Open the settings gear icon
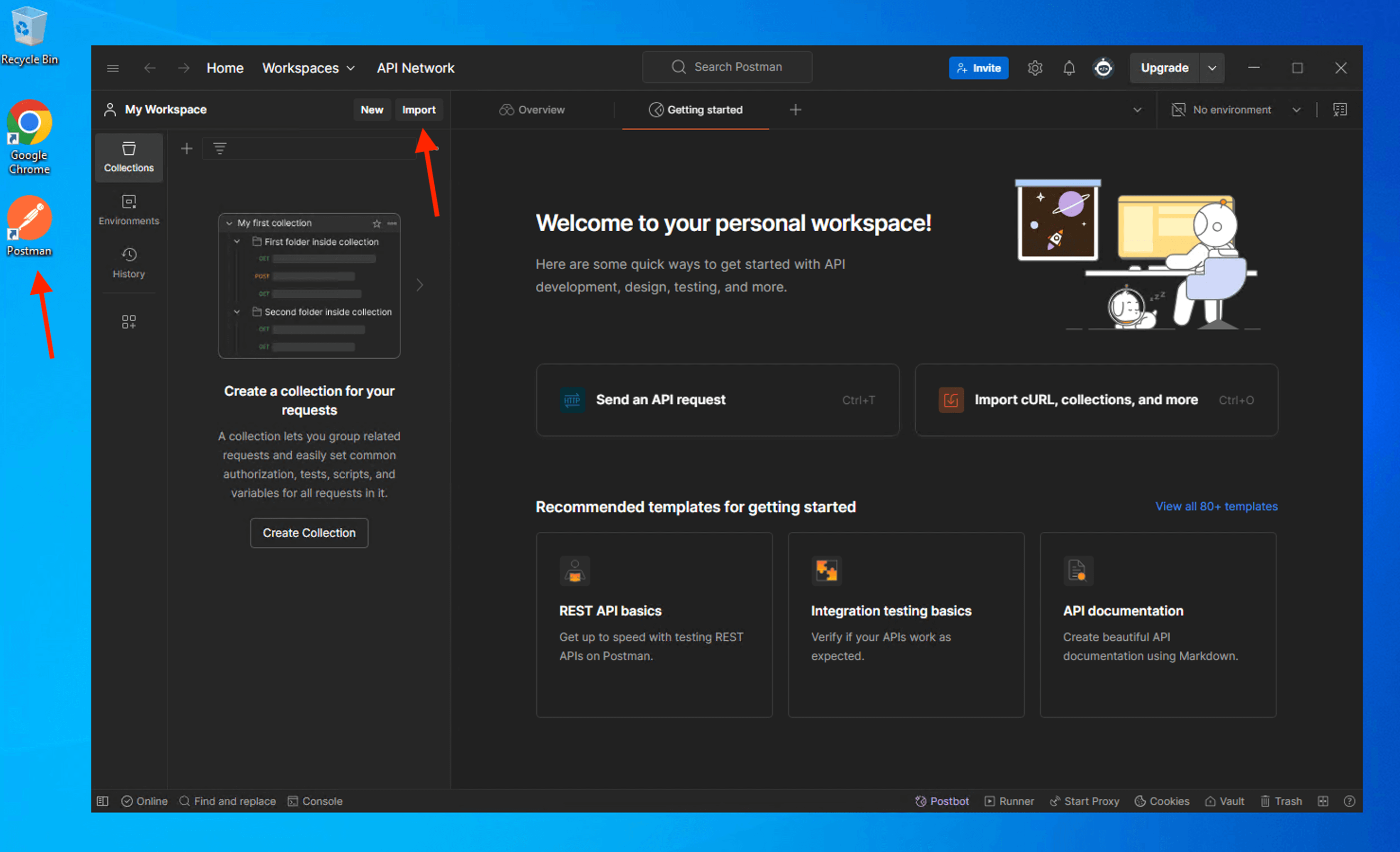 pyautogui.click(x=1035, y=68)
